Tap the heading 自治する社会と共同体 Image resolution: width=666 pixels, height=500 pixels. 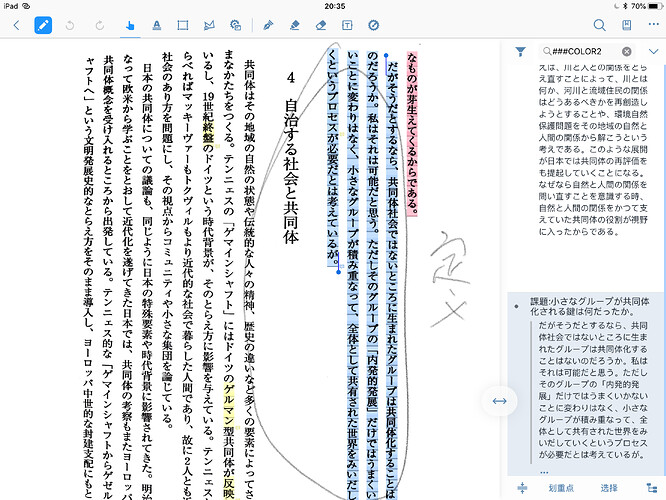click(x=291, y=171)
